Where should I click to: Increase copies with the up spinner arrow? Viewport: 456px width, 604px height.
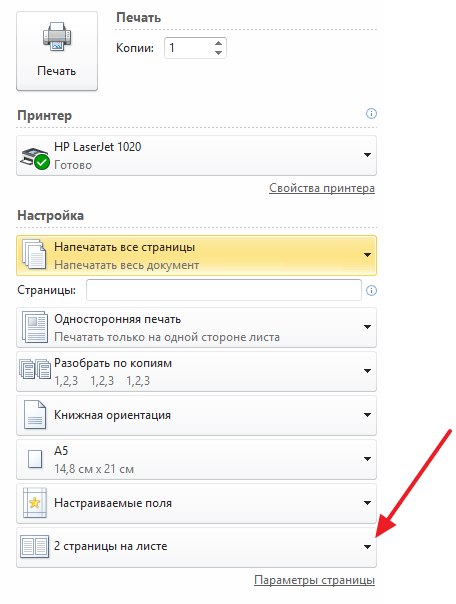click(x=218, y=44)
